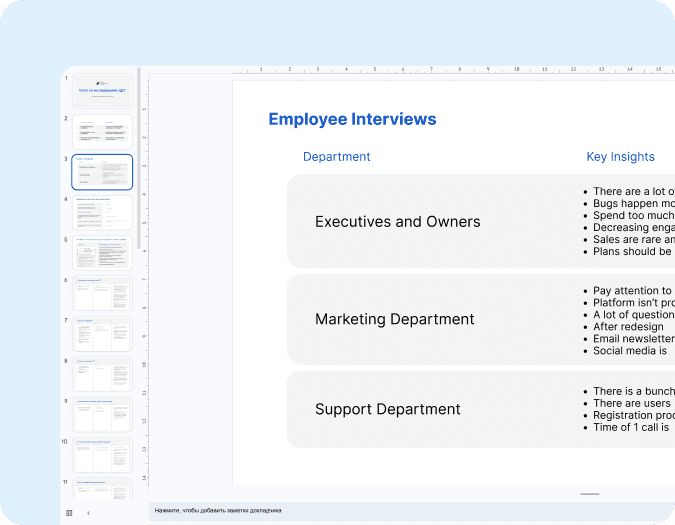Click the "After redesign" bullet
The height and width of the screenshot is (525, 675).
coord(628,327)
